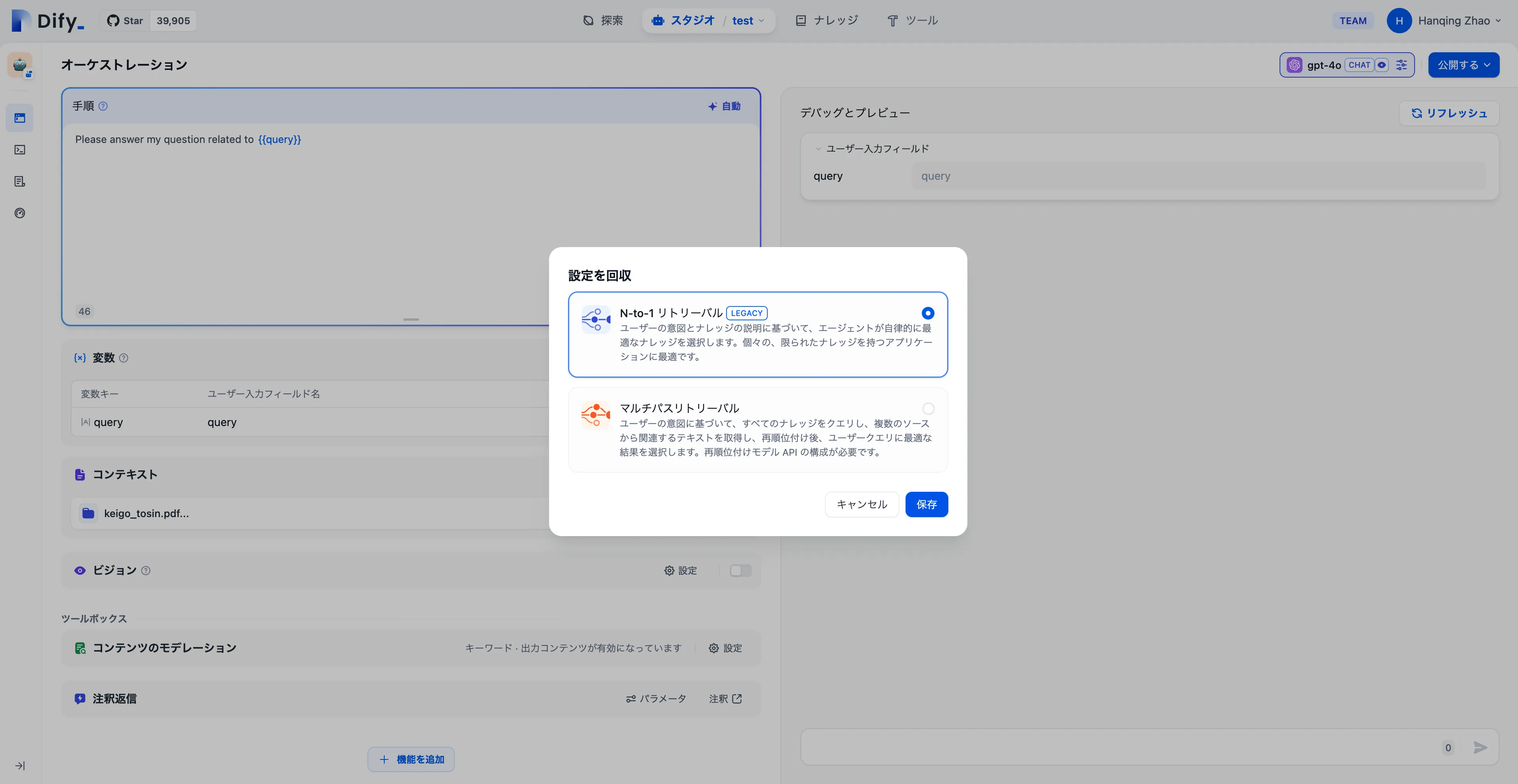Click the query input field in preview

[x=1199, y=176]
